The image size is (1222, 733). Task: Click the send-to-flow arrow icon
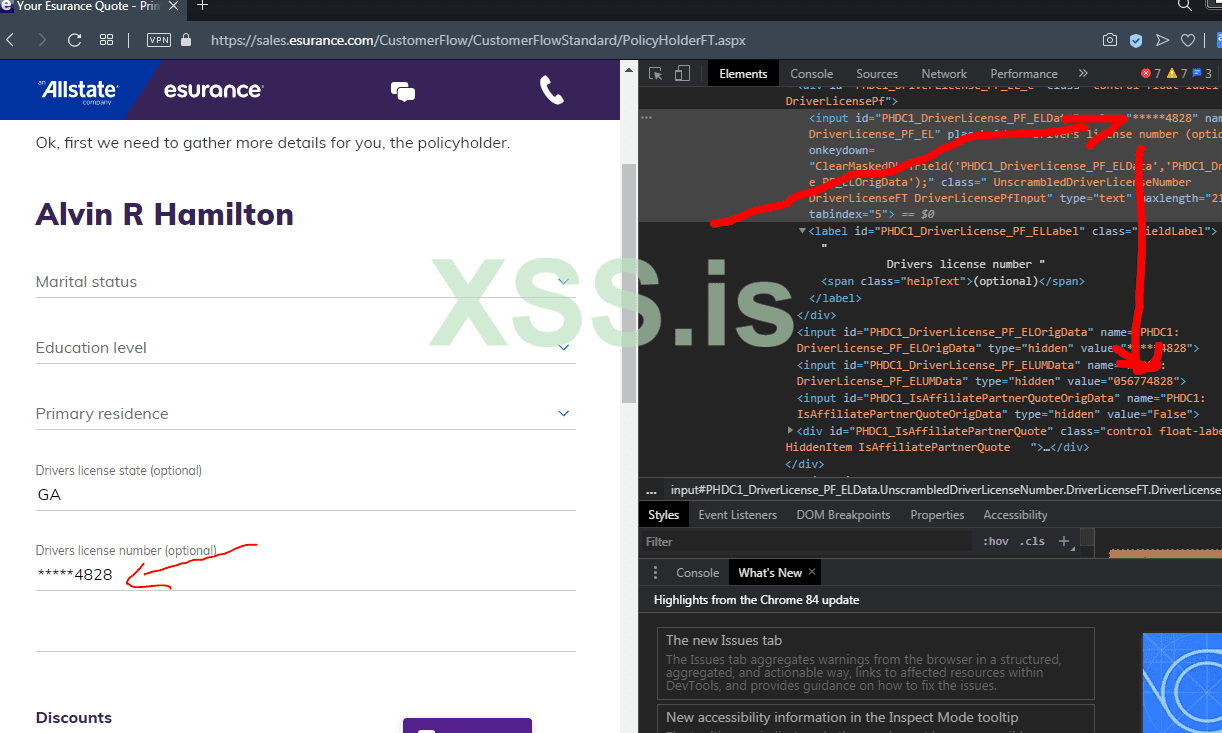point(1162,40)
